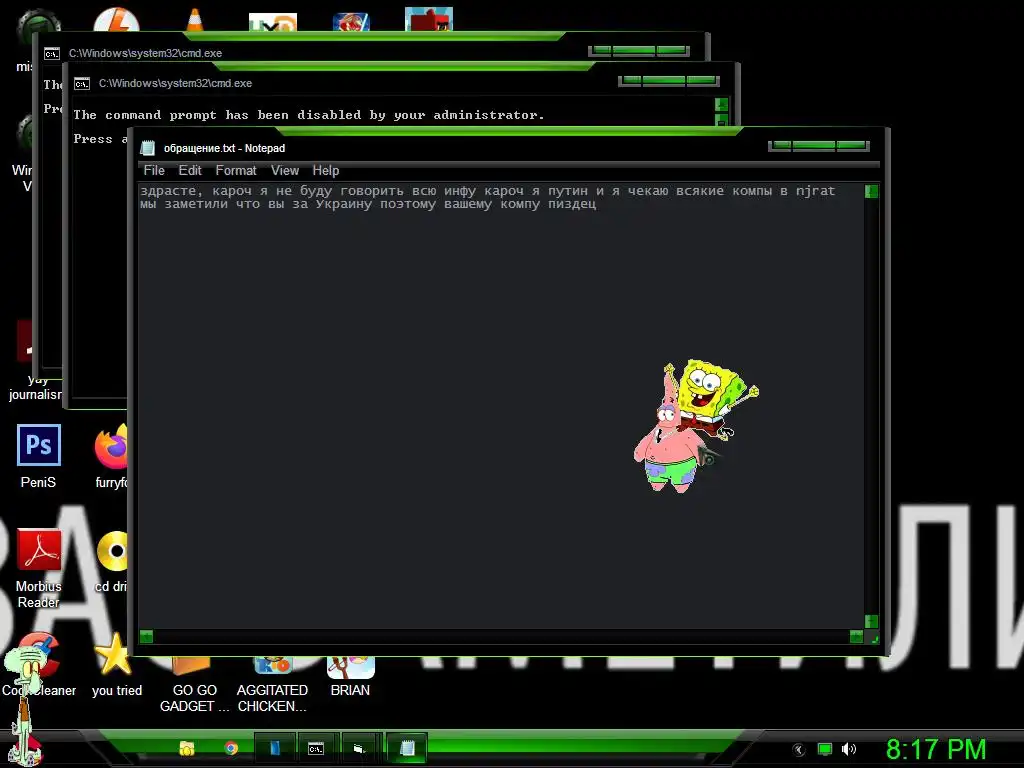Close the Notepad window

point(852,146)
